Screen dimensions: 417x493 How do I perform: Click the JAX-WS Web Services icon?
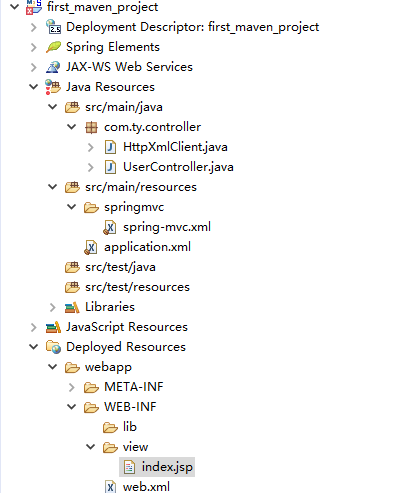(53, 67)
